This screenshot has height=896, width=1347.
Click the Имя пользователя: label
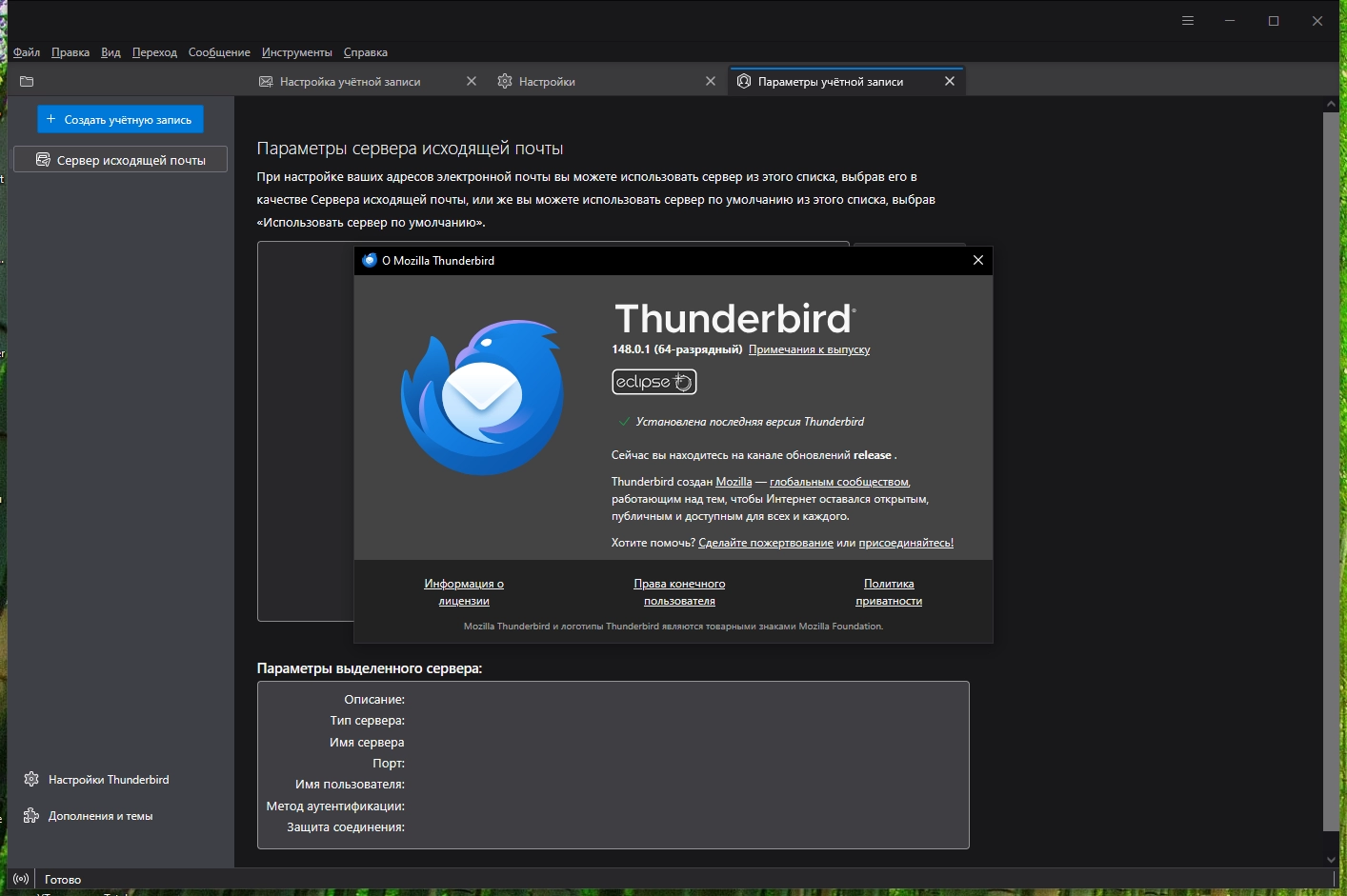click(x=350, y=785)
